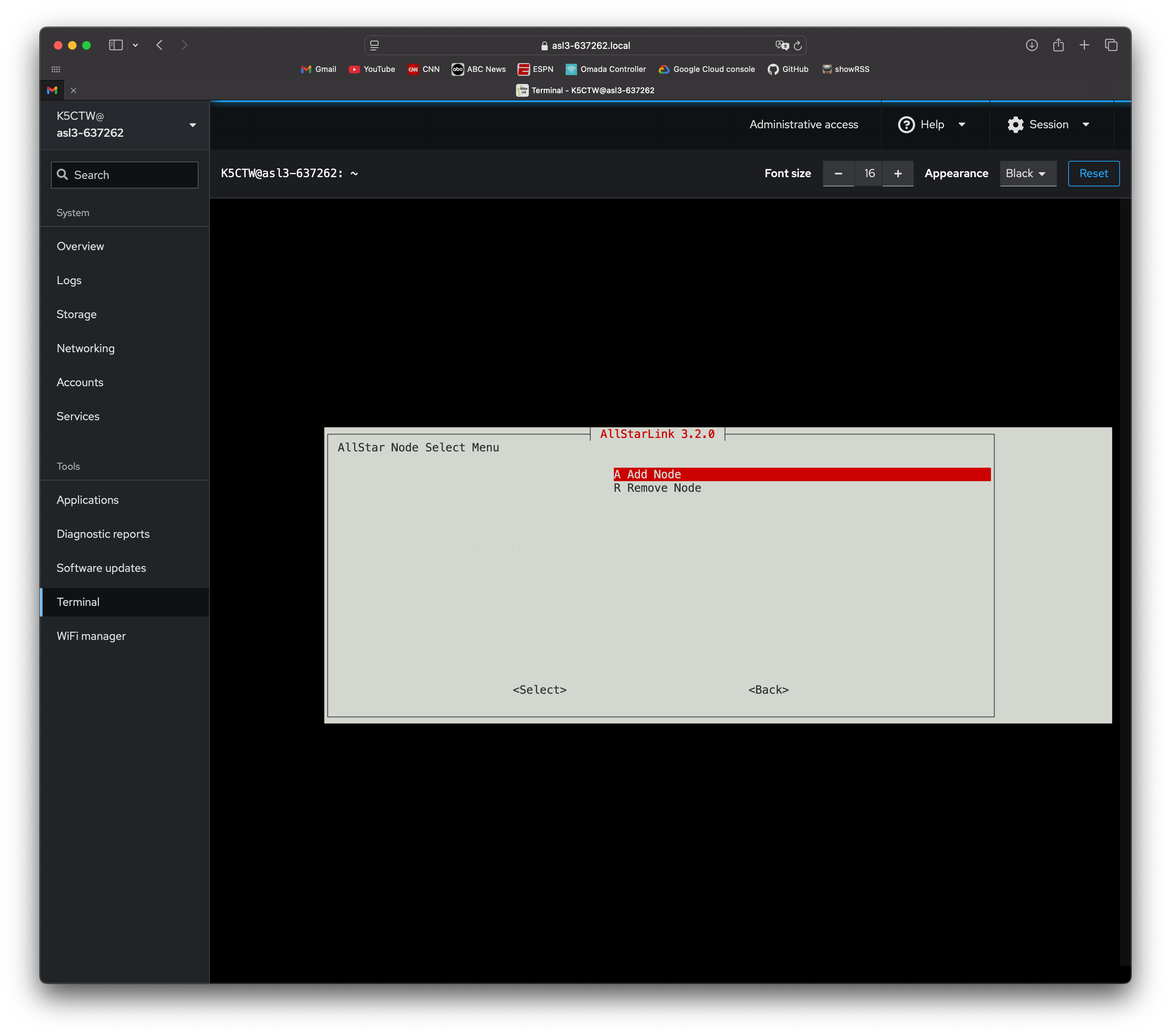
Task: Open the GitHub bookmark
Action: click(x=788, y=69)
